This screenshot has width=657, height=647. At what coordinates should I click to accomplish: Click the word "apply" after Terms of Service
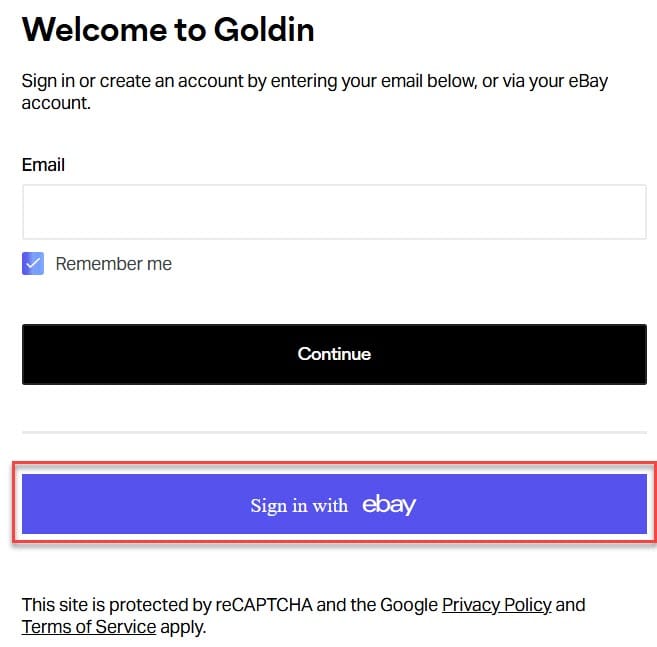pyautogui.click(x=180, y=627)
